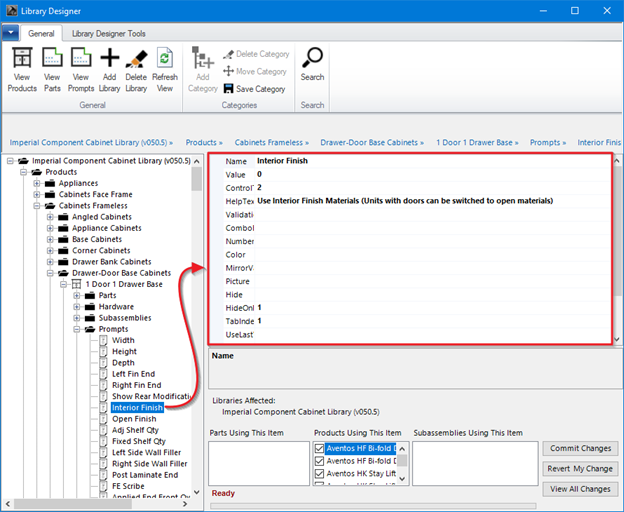Click the View Products icon

pos(22,58)
